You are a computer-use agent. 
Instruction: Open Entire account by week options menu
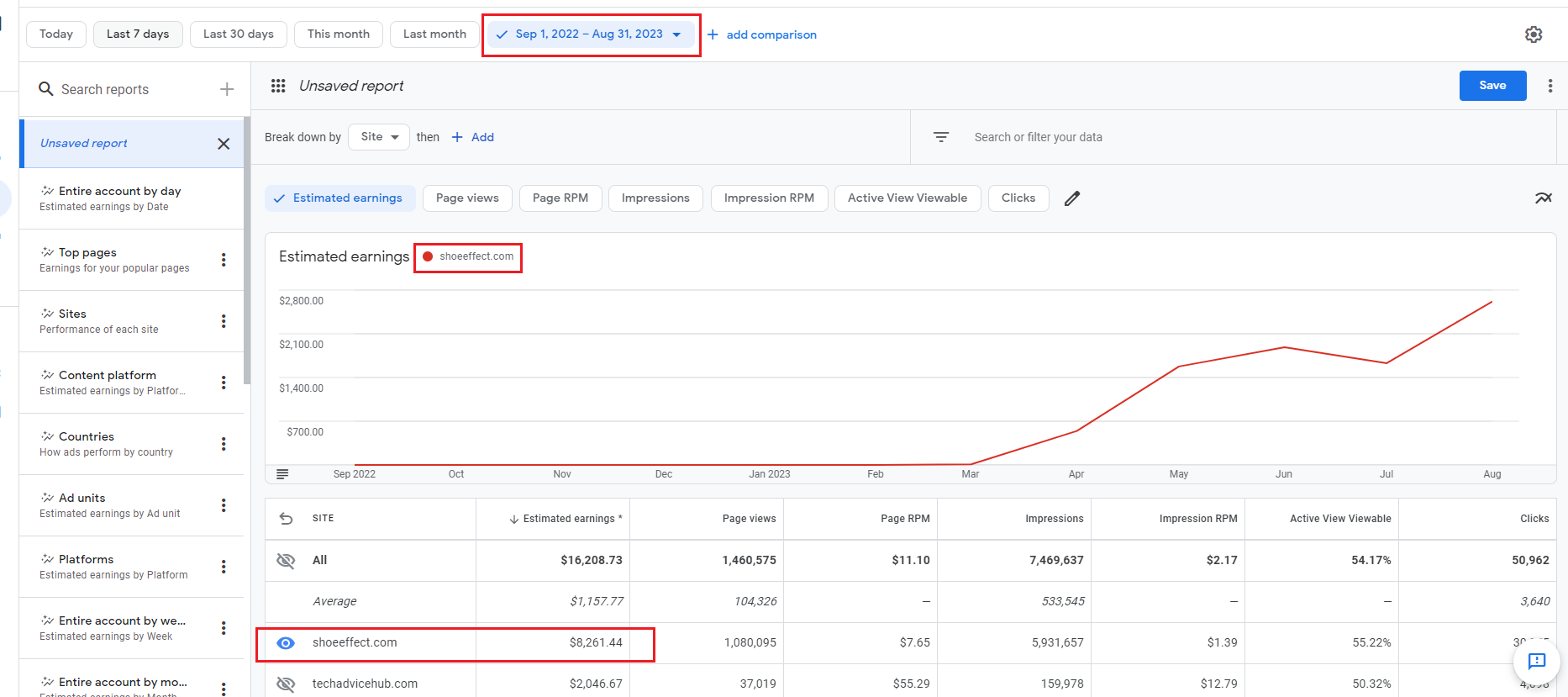point(224,628)
